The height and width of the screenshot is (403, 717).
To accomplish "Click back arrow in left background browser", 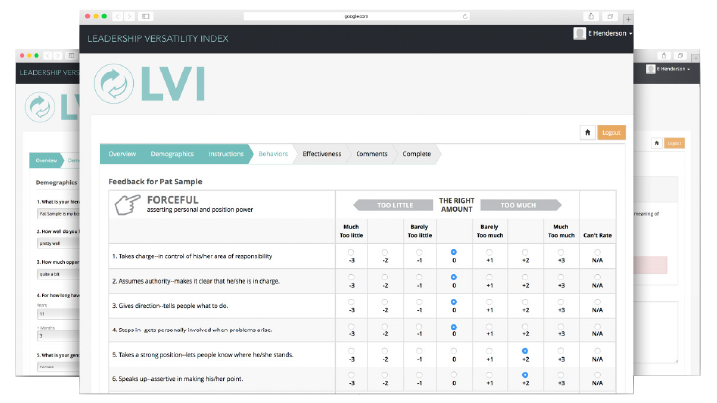I will (x=48, y=55).
